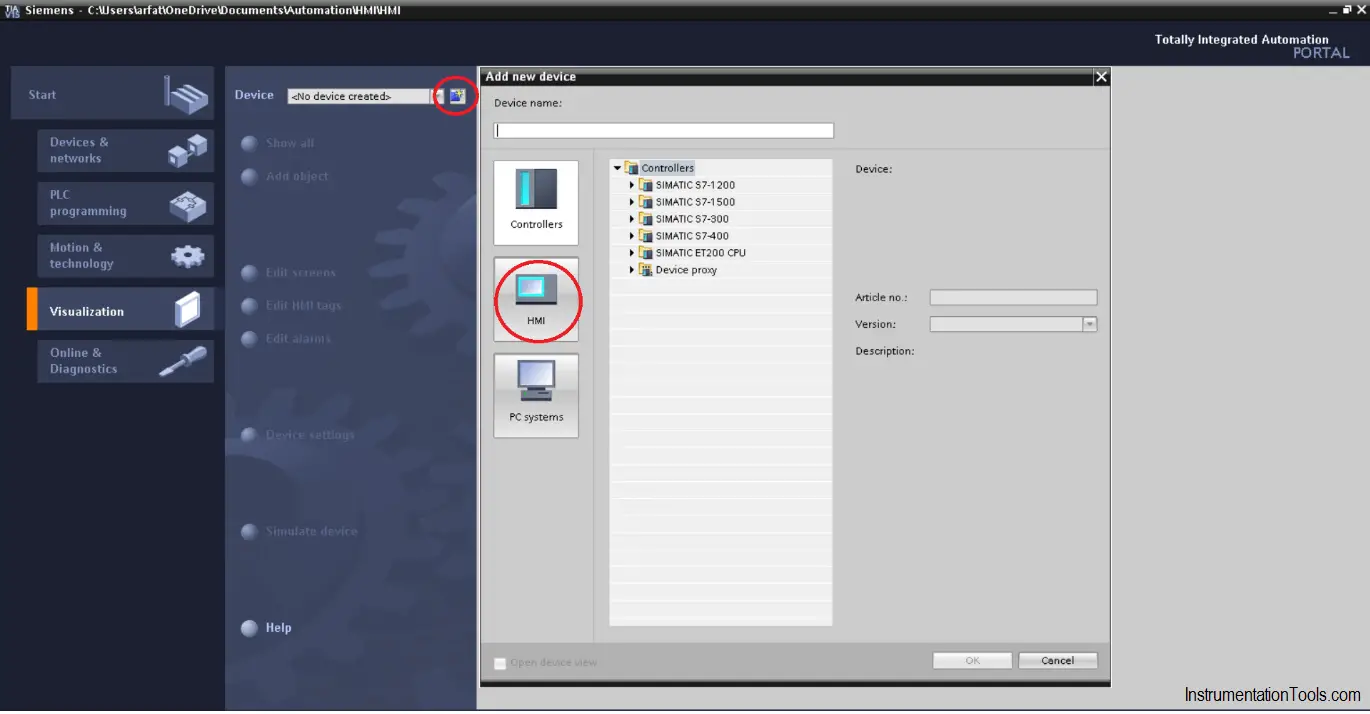This screenshot has height=714, width=1370.
Task: Expand the SIMATIC S7-1200 node
Action: (632, 185)
